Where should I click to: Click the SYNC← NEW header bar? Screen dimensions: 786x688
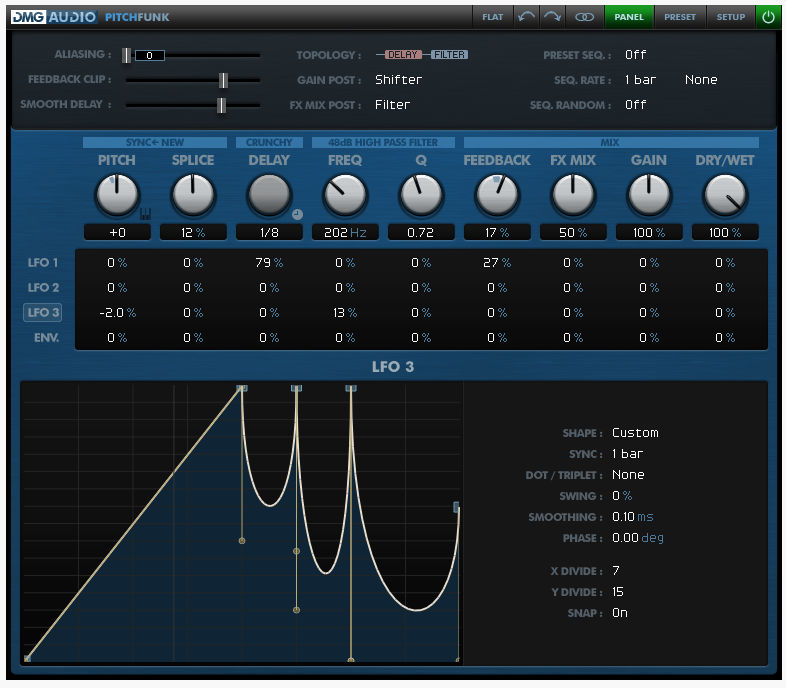pyautogui.click(x=155, y=142)
